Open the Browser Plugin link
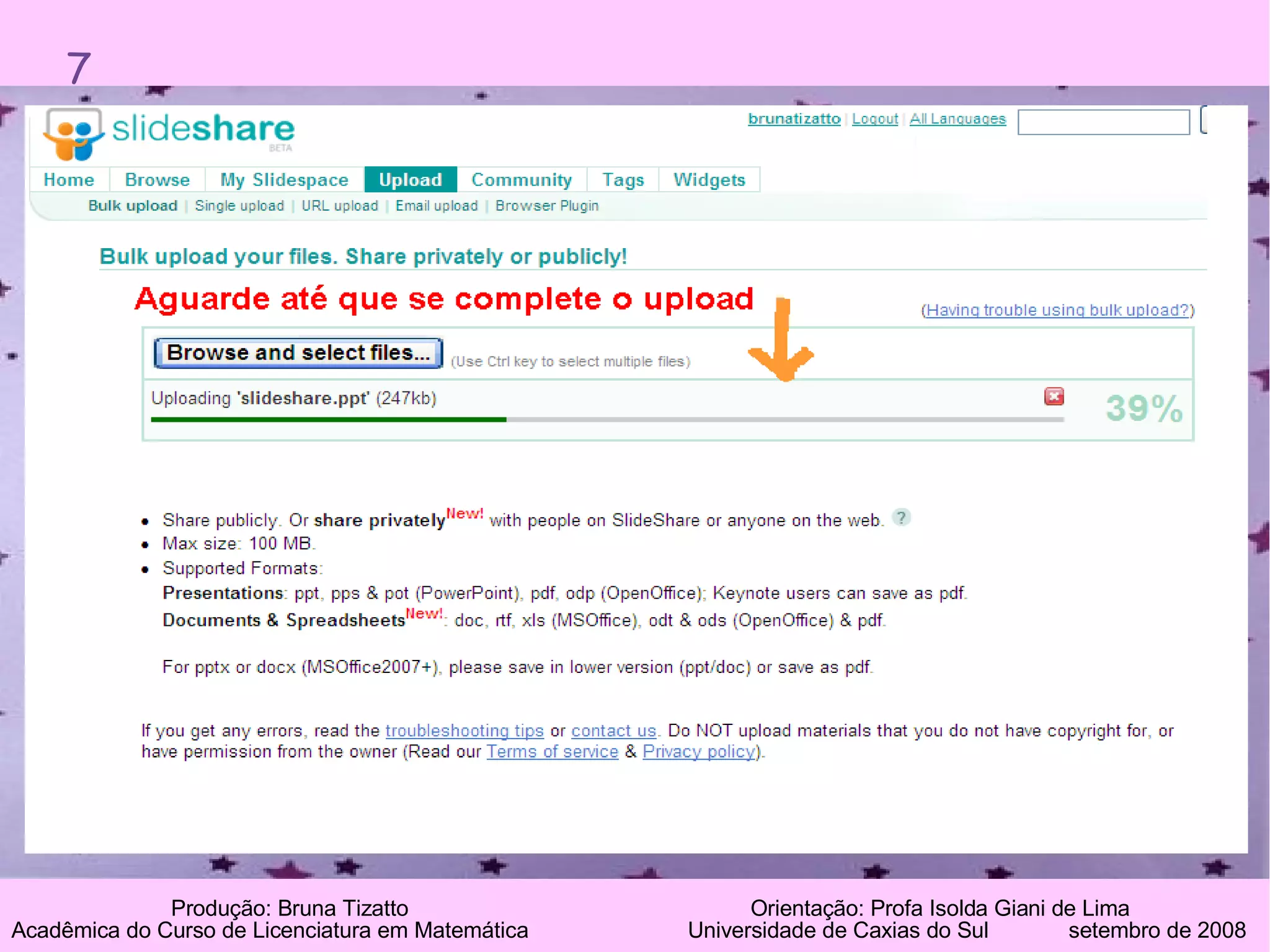Image resolution: width=1270 pixels, height=952 pixels. pyautogui.click(x=546, y=206)
